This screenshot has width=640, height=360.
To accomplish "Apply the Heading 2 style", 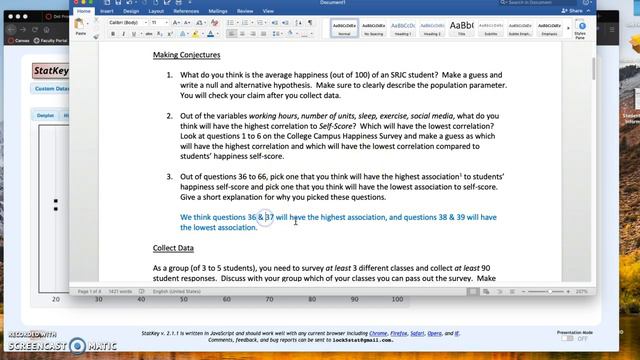I will (432, 29).
